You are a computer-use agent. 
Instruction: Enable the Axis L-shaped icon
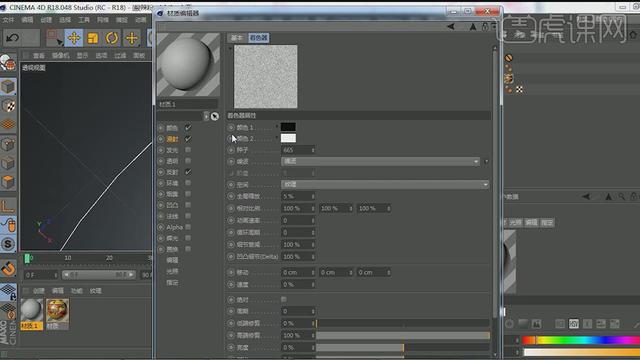click(8, 206)
